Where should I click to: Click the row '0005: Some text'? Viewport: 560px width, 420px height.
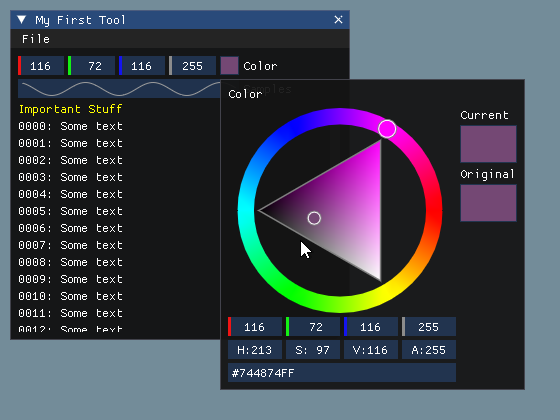click(x=70, y=211)
